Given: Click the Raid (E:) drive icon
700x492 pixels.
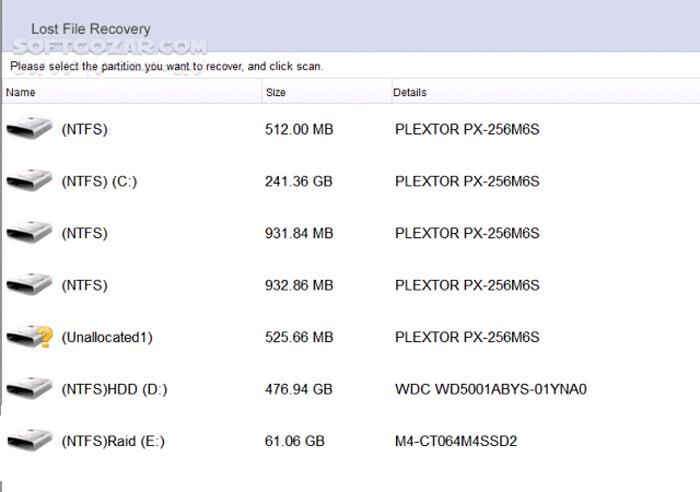Looking at the screenshot, I should click(29, 441).
